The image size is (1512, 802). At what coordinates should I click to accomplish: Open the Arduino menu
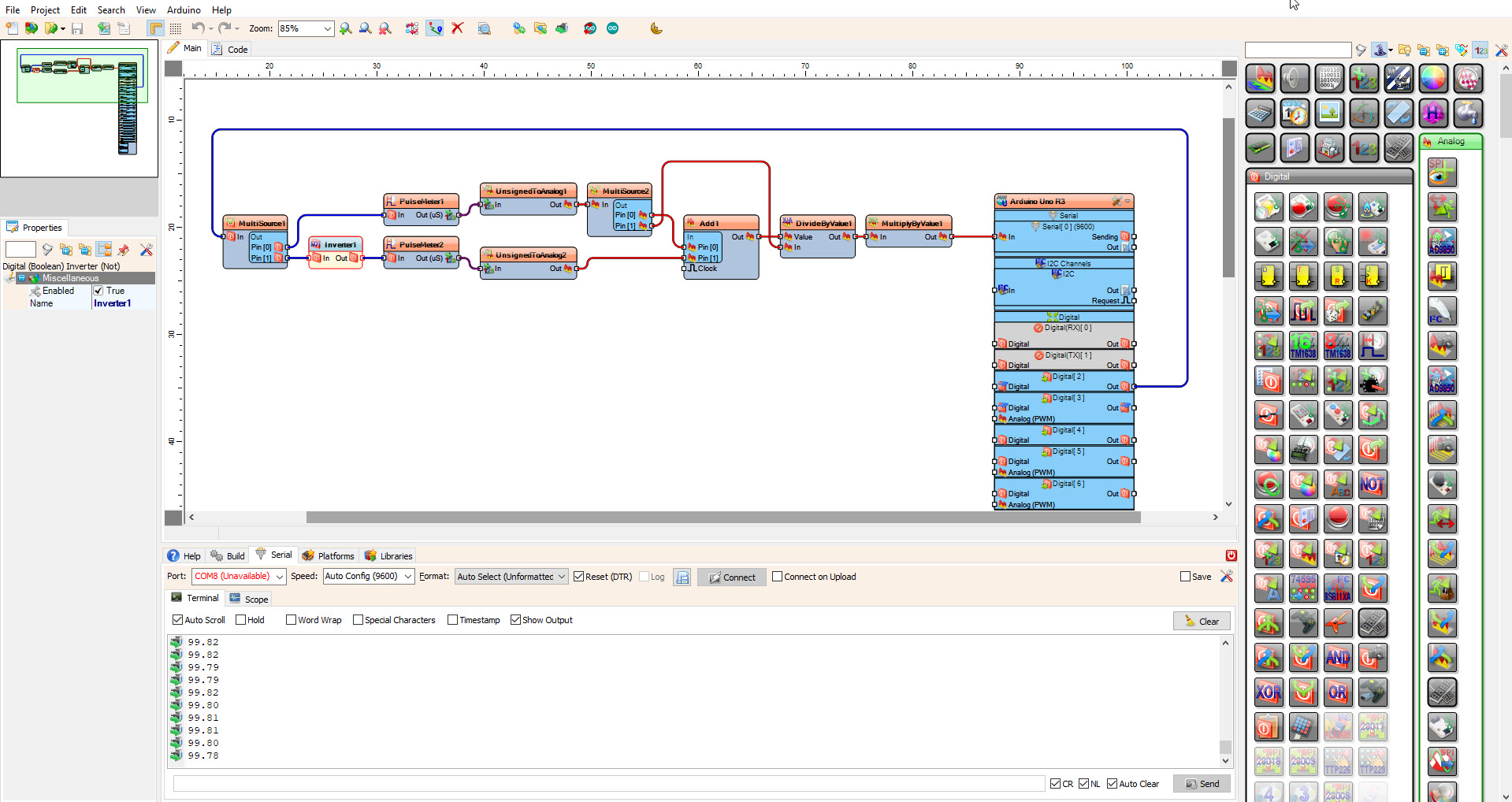pos(184,9)
